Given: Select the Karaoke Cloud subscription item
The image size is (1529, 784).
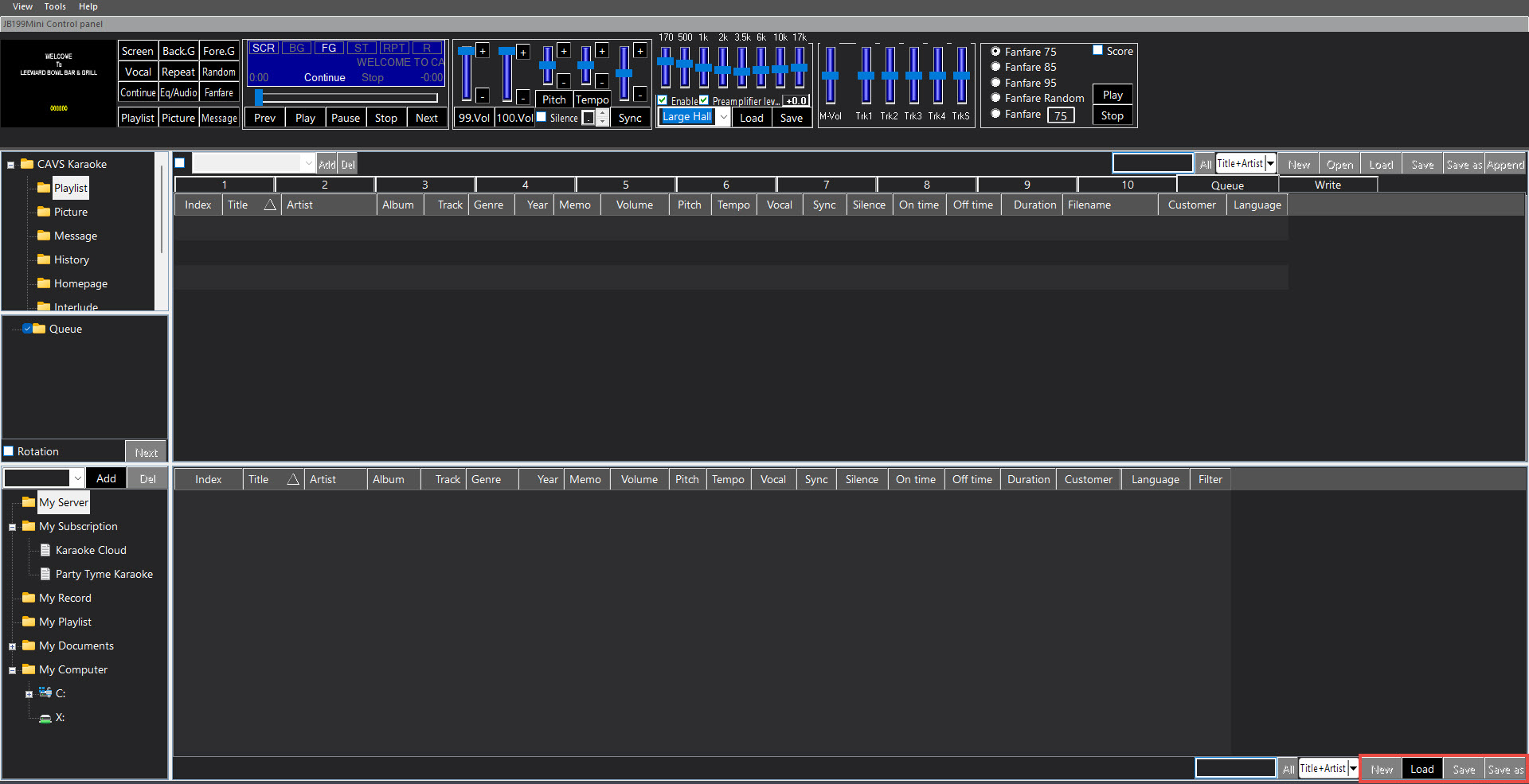Looking at the screenshot, I should pos(90,550).
